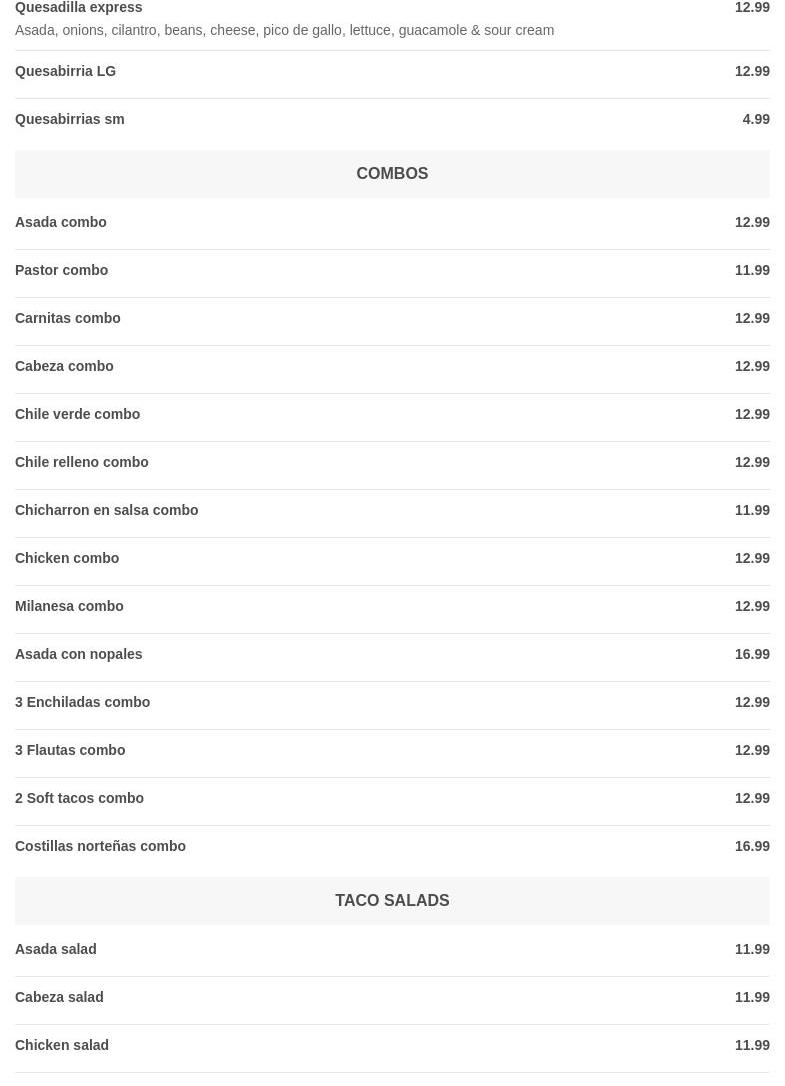The height and width of the screenshot is (1086, 785).
Task: Click on Chile relleno combo
Action: coord(82,462)
